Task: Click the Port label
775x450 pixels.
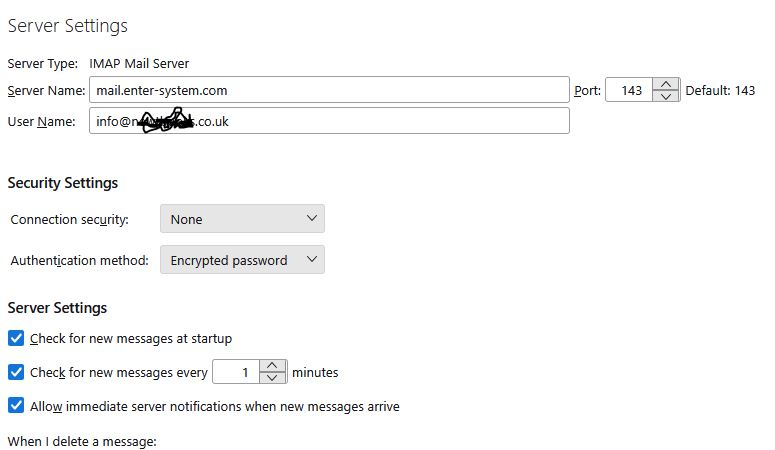Action: 587,90
